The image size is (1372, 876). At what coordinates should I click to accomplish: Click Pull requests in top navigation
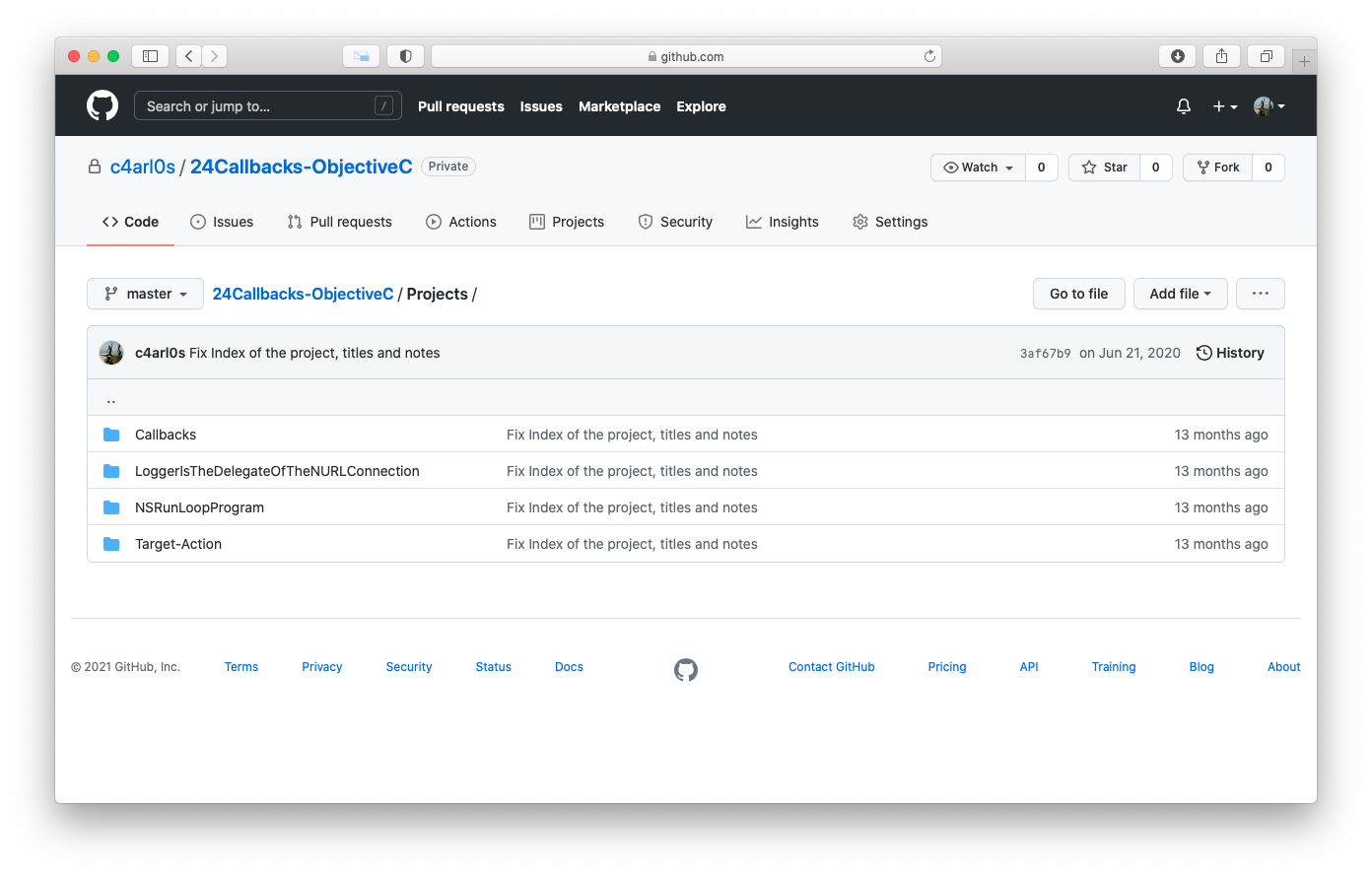[461, 106]
